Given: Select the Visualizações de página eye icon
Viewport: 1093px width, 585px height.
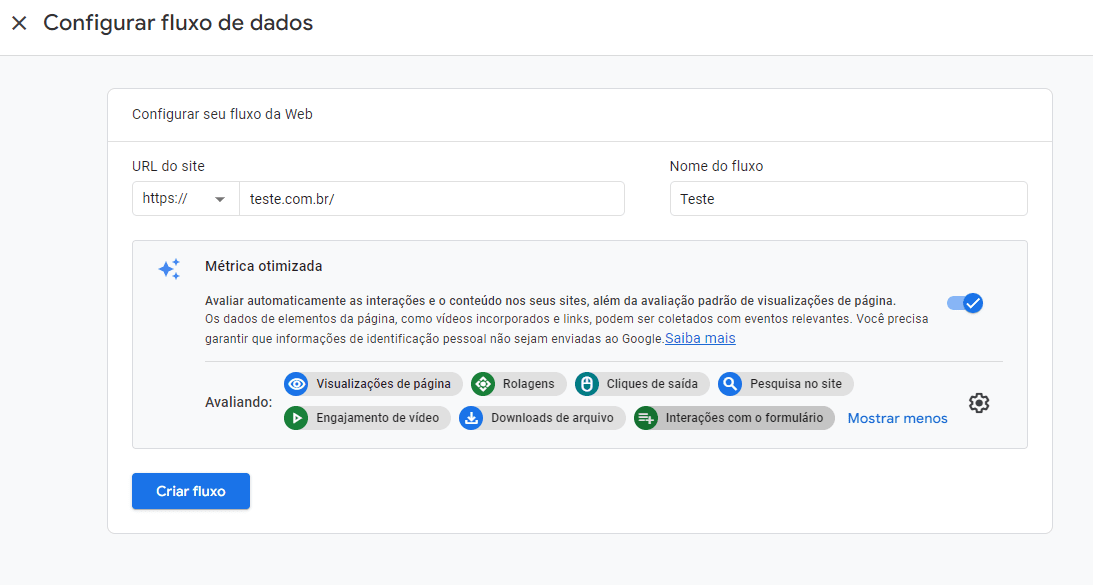Looking at the screenshot, I should pyautogui.click(x=295, y=383).
